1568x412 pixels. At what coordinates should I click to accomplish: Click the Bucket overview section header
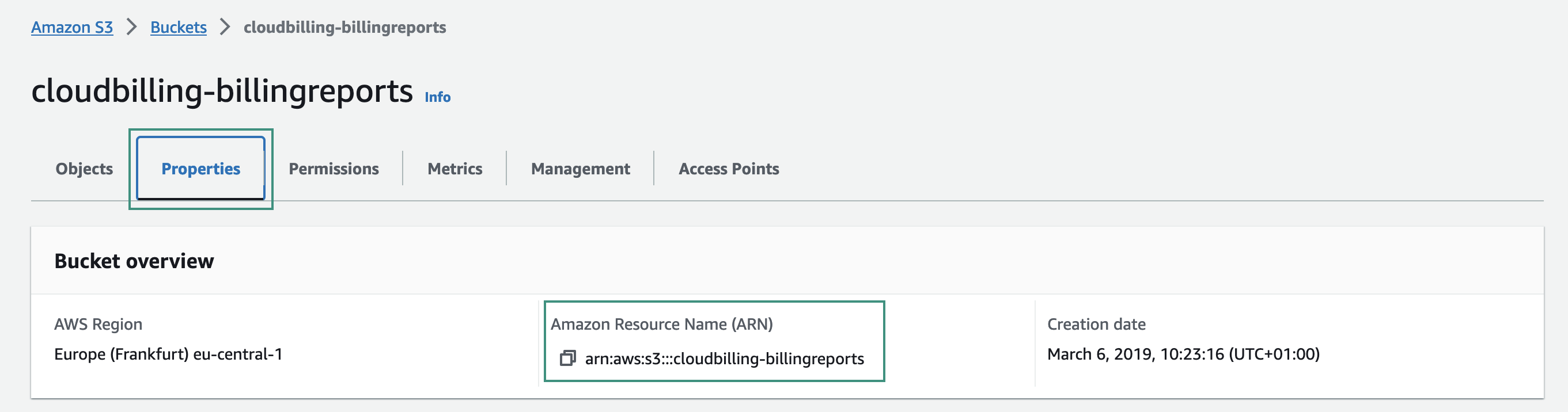tap(134, 260)
